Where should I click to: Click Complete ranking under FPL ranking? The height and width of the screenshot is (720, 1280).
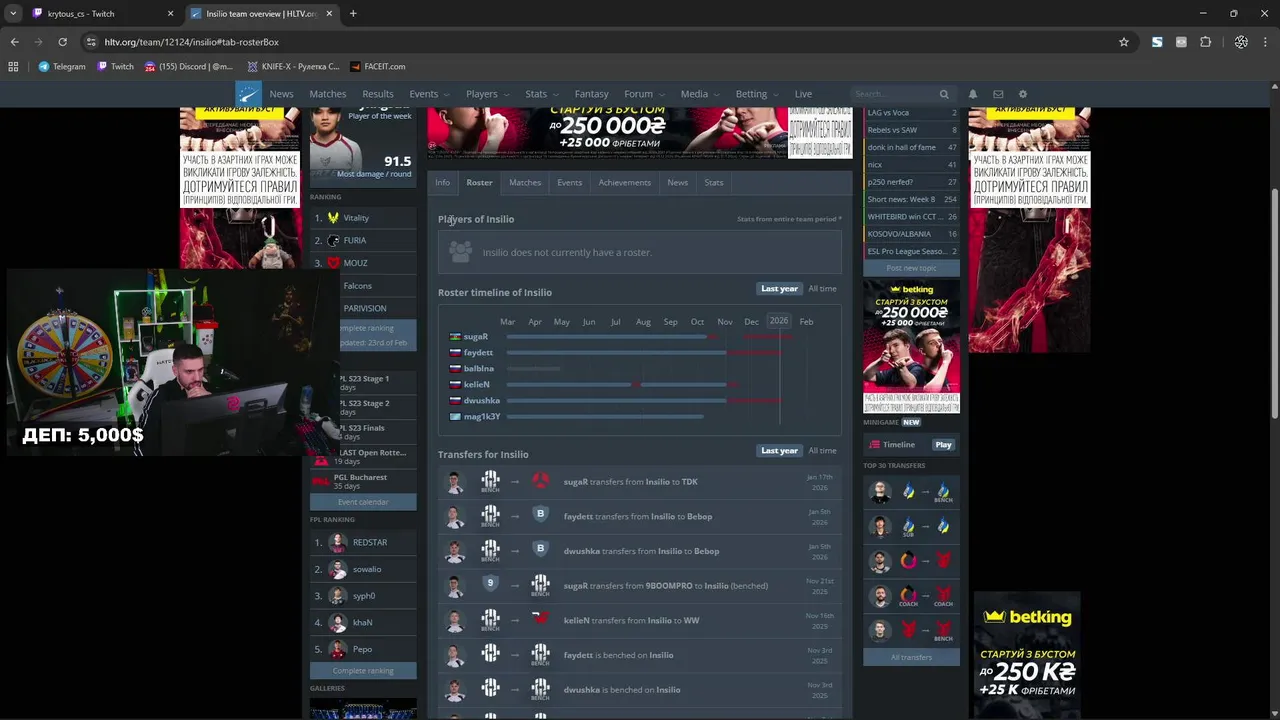[x=363, y=671]
